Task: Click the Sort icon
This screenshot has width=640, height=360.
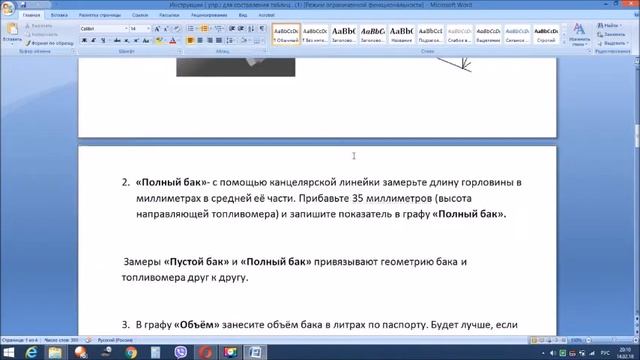Action: click(251, 29)
